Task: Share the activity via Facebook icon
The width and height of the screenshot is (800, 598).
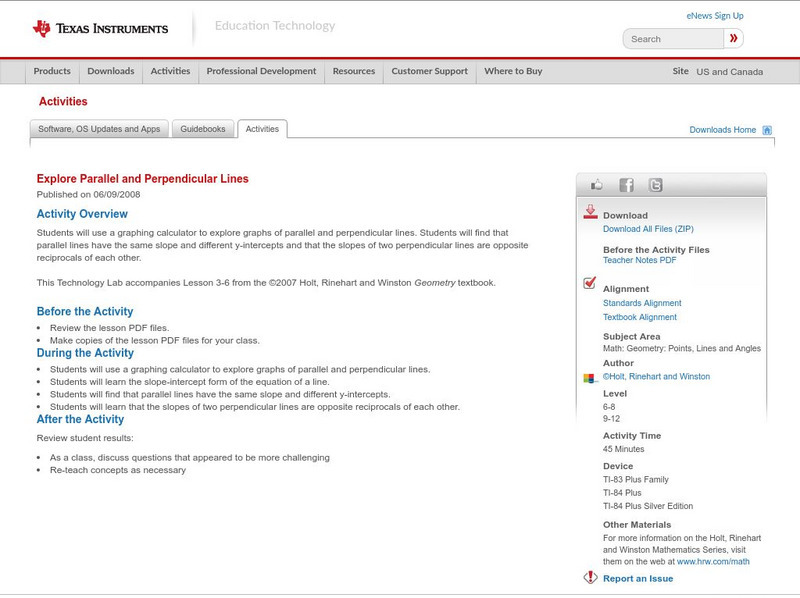Action: point(626,185)
